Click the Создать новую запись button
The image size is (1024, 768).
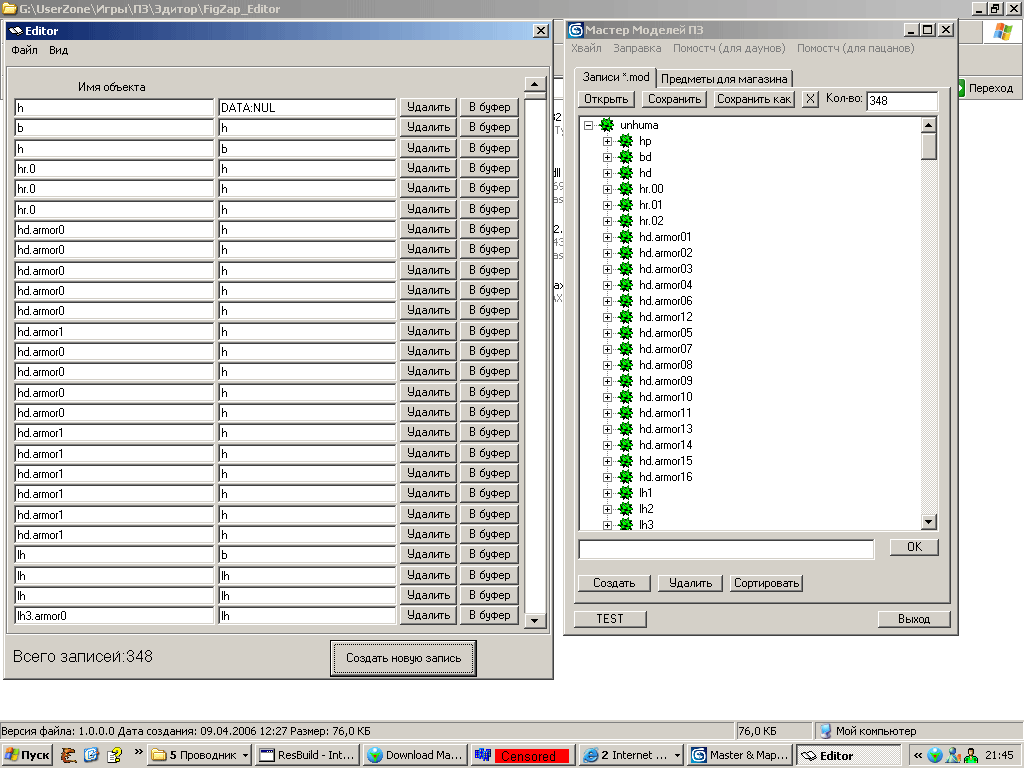pyautogui.click(x=403, y=658)
